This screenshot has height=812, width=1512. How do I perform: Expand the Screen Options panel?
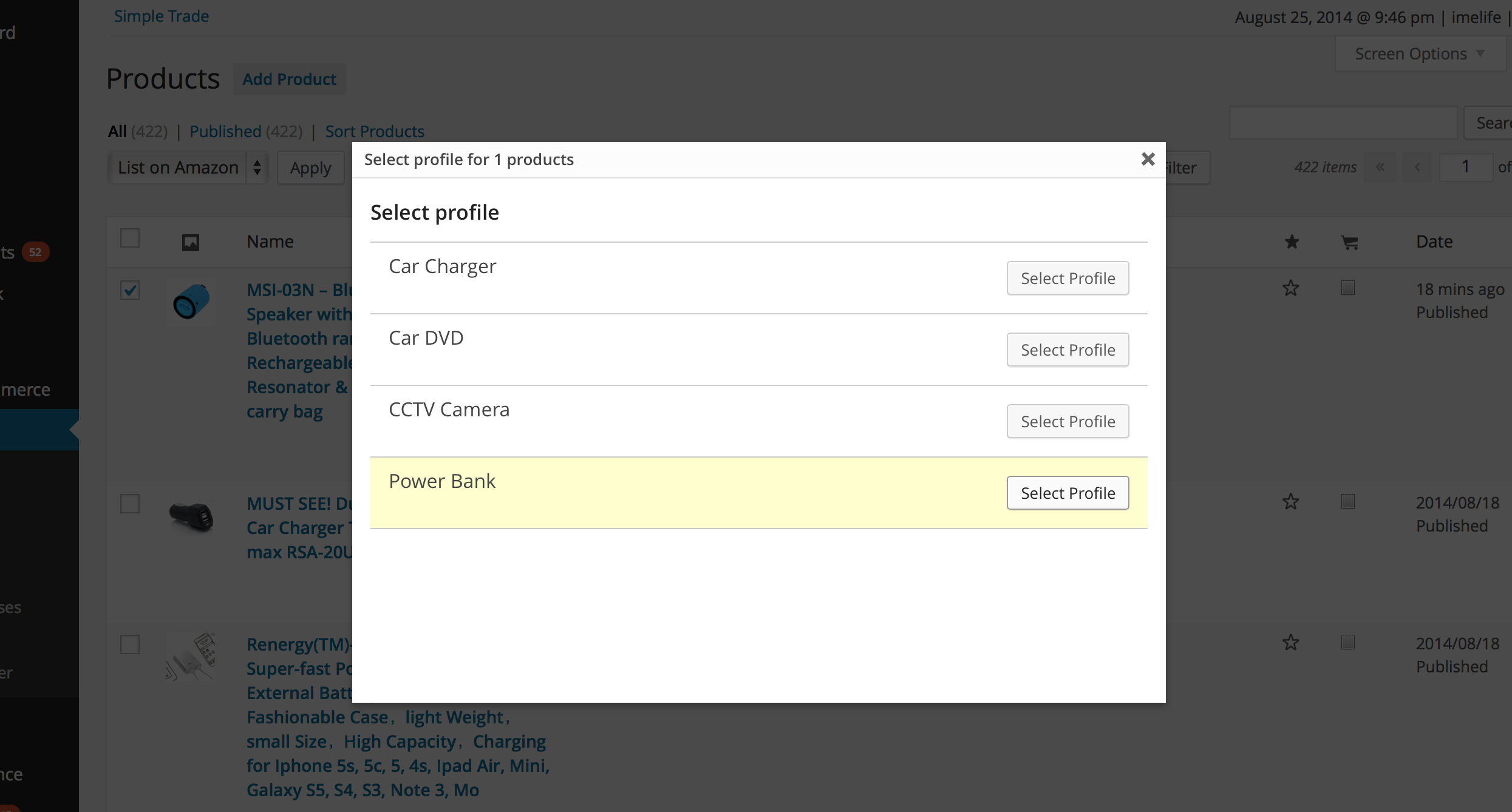[x=1420, y=54]
